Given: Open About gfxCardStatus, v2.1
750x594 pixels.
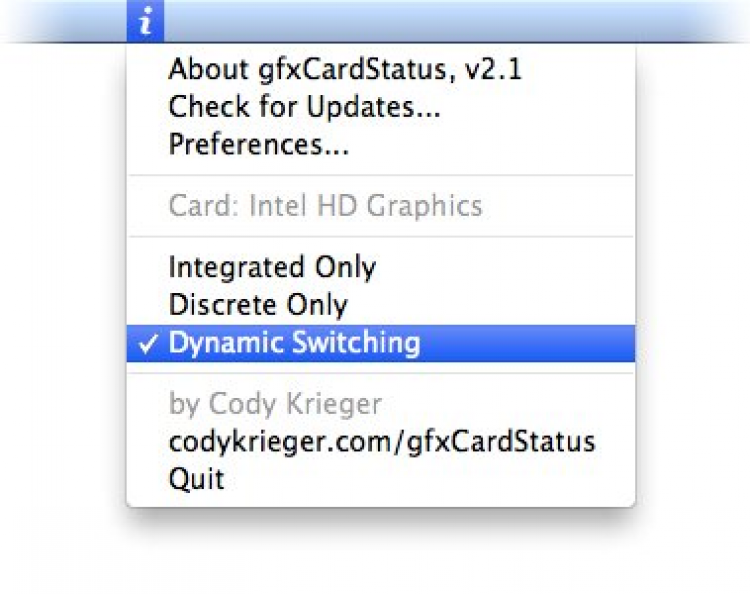Looking at the screenshot, I should 345,69.
